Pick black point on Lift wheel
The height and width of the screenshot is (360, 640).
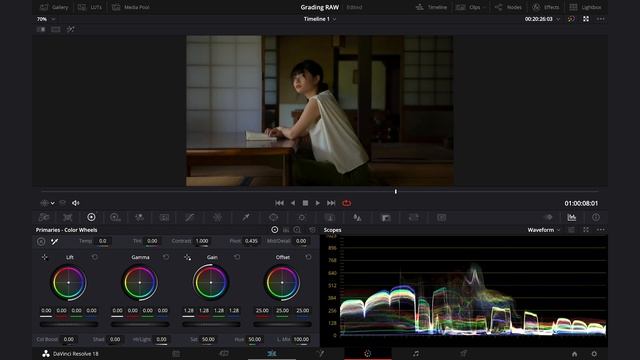(44, 257)
